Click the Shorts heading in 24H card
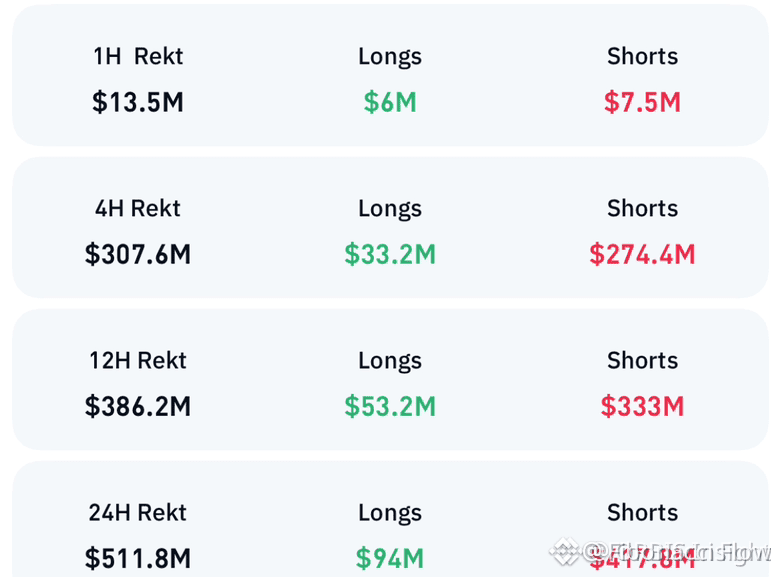Screen dimensions: 779x577 (x=642, y=512)
